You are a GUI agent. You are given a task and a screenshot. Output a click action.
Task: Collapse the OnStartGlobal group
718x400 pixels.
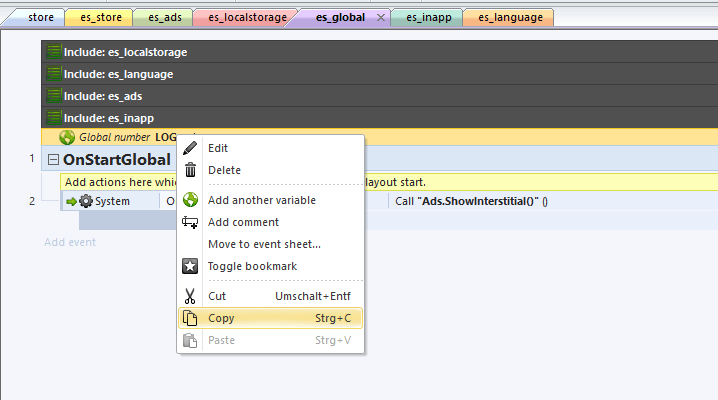click(54, 159)
